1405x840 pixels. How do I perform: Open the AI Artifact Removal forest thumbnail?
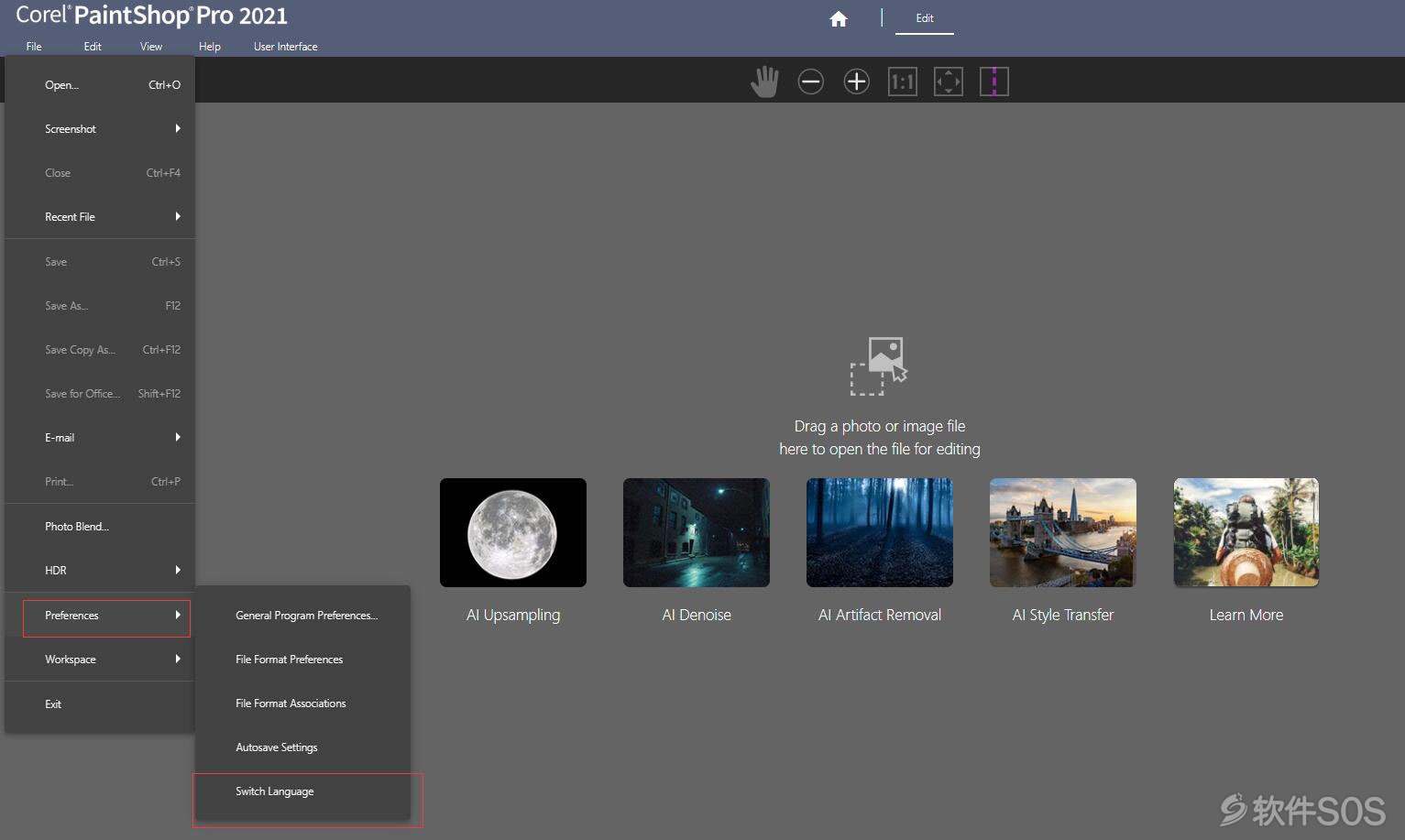click(x=880, y=532)
